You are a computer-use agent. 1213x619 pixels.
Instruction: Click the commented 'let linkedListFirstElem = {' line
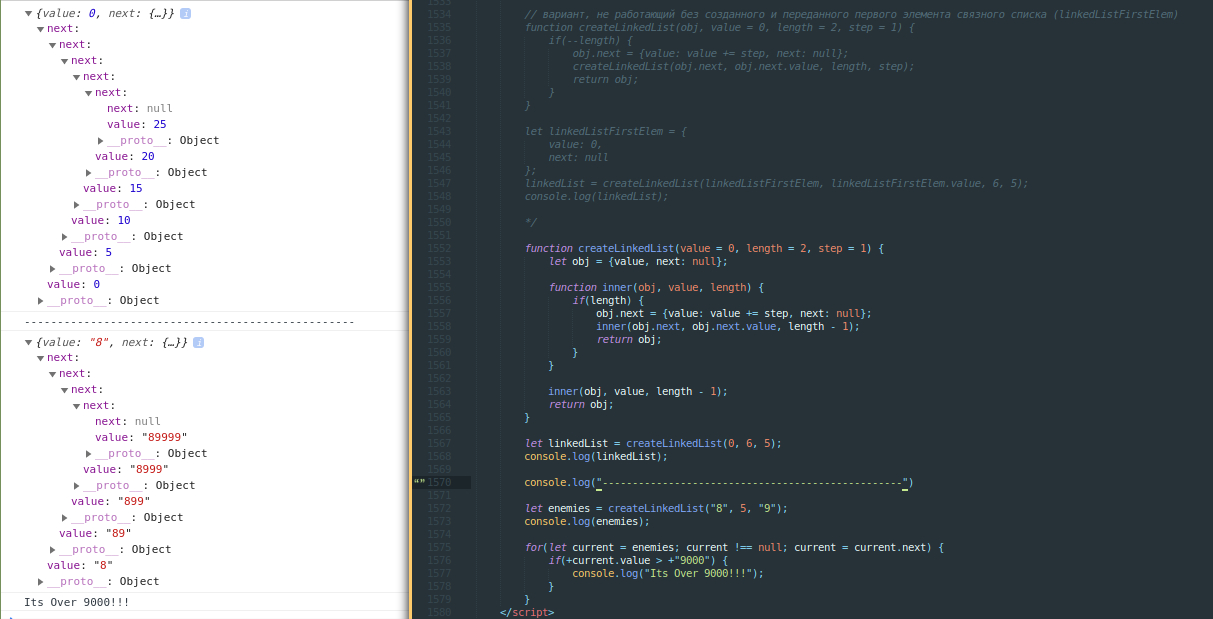tap(606, 132)
